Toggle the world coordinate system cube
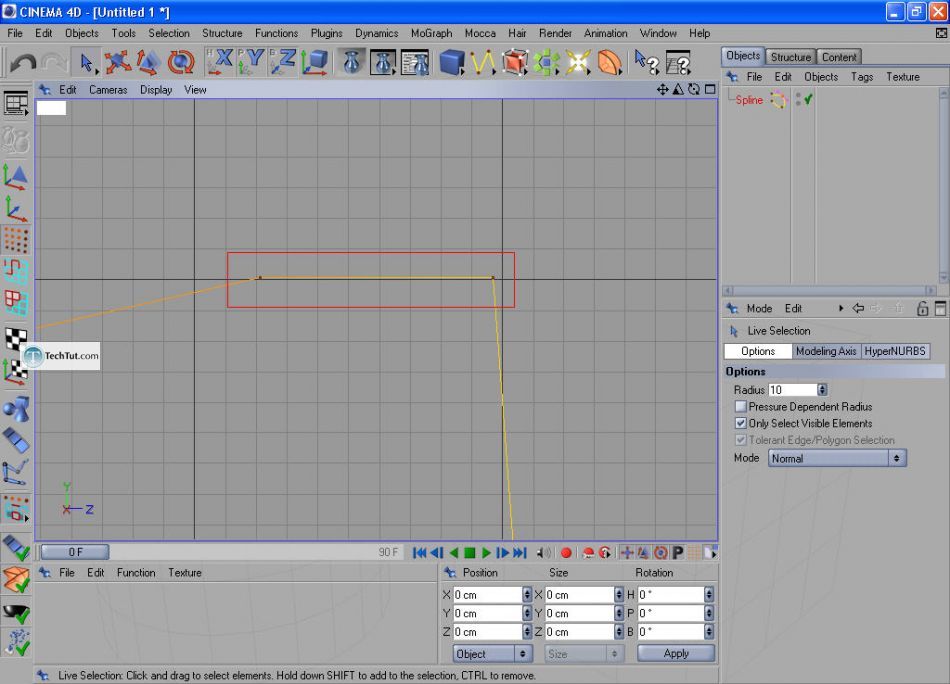This screenshot has height=684, width=950. (x=315, y=62)
